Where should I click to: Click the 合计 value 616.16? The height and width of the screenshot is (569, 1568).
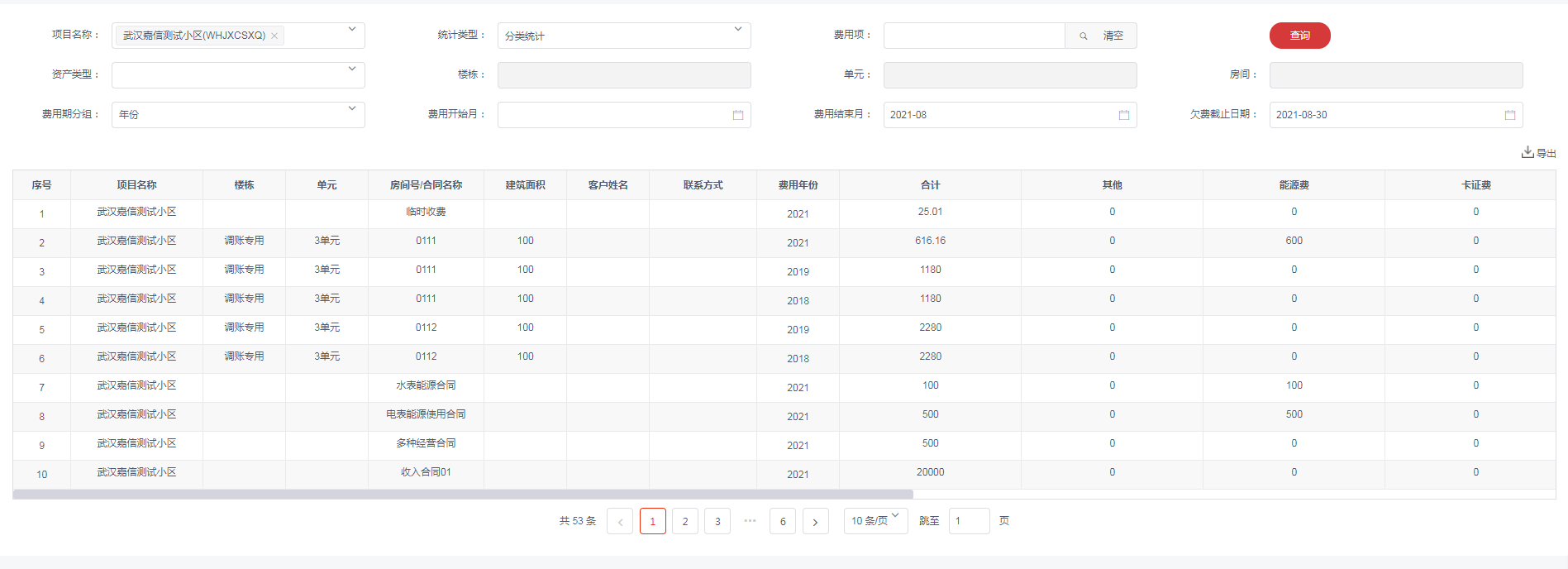930,241
